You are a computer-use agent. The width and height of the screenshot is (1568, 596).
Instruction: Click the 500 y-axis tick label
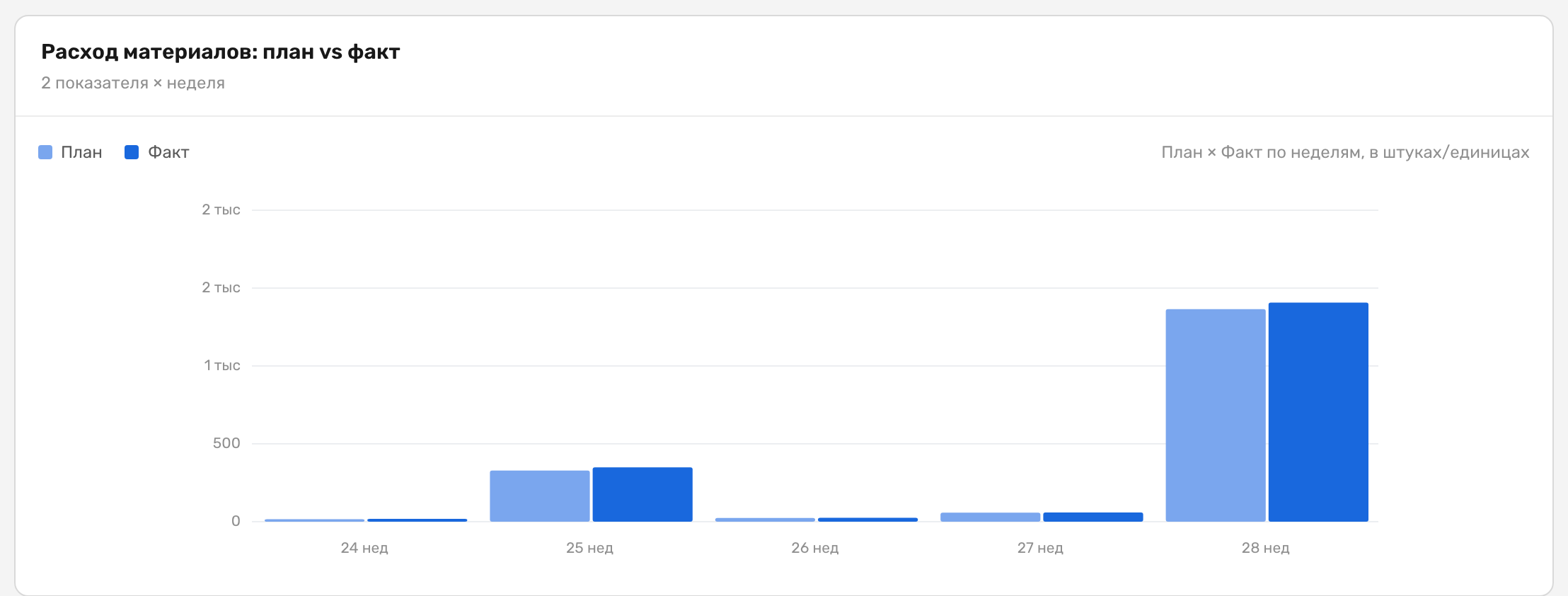(x=226, y=443)
